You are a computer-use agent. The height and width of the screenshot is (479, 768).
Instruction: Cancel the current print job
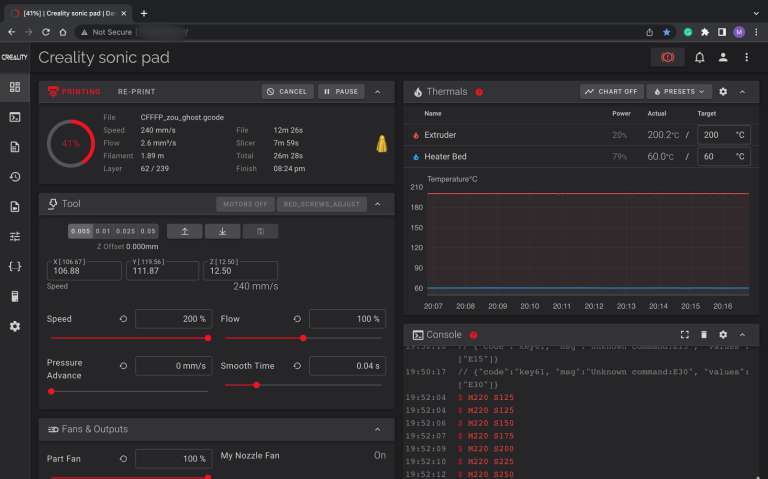[287, 92]
